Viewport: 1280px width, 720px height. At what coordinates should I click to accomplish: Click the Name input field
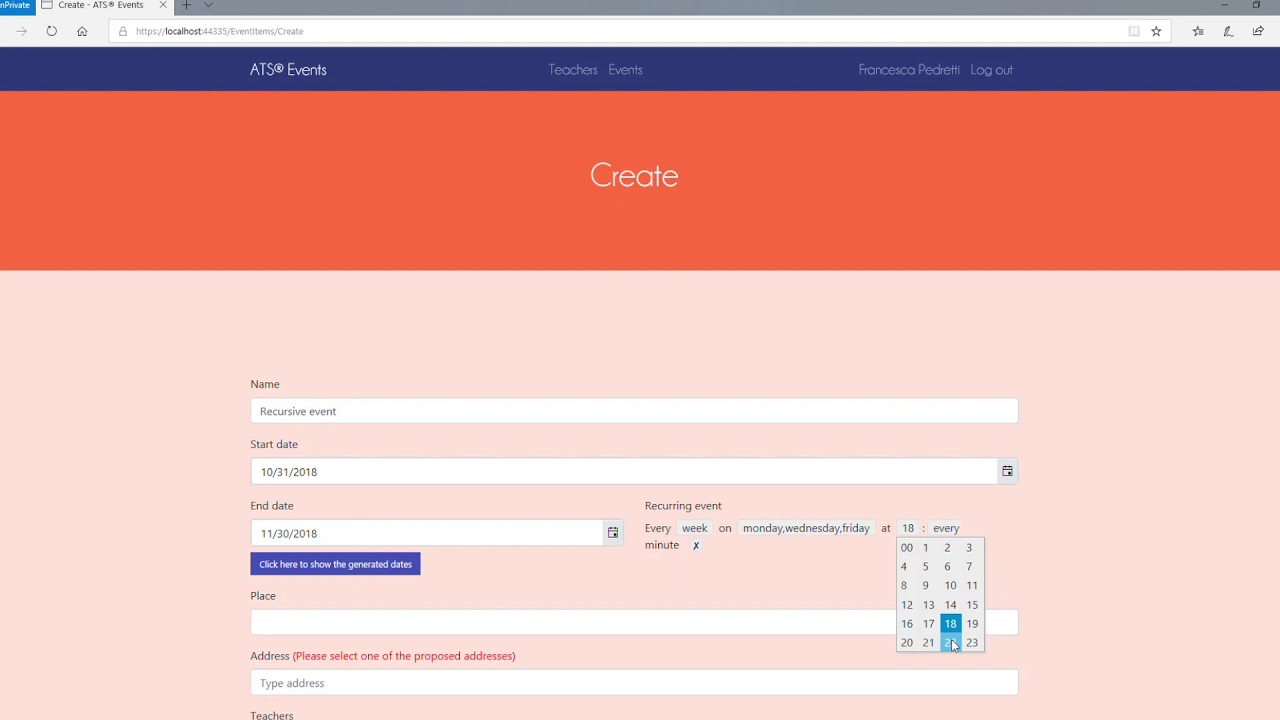(634, 411)
